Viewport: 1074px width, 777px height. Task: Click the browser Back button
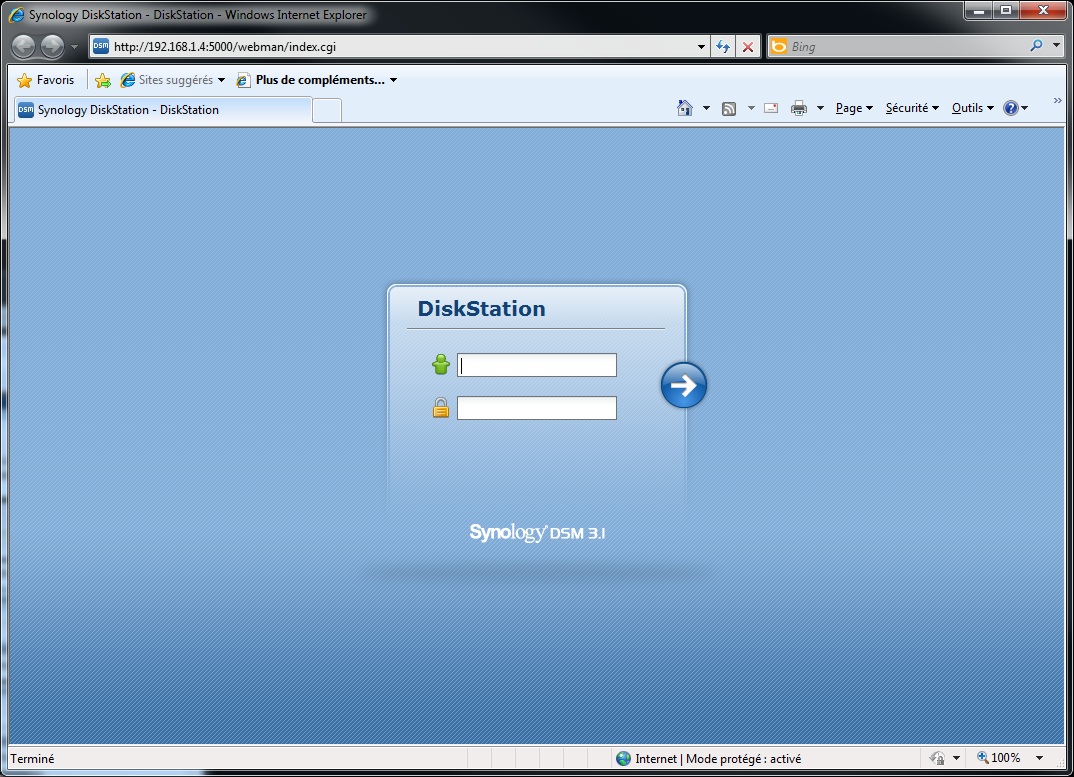tap(23, 47)
